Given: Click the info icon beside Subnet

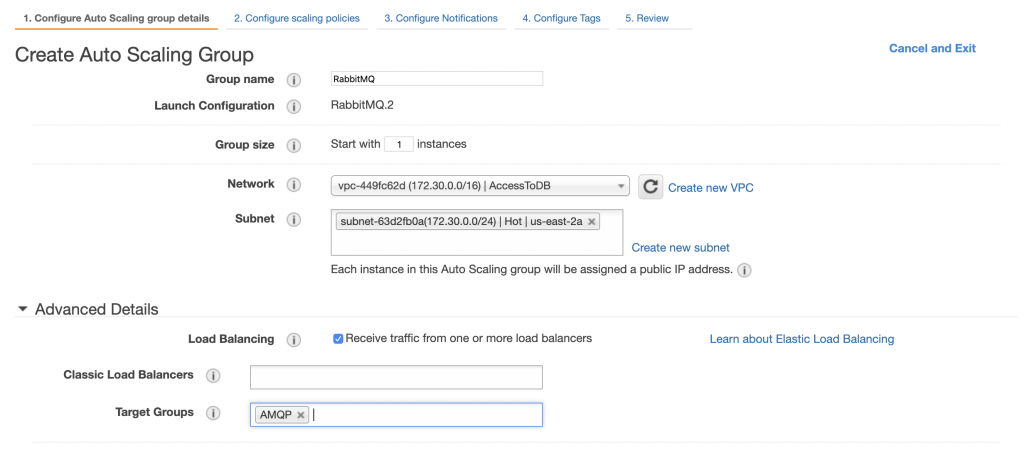Looking at the screenshot, I should tap(294, 219).
